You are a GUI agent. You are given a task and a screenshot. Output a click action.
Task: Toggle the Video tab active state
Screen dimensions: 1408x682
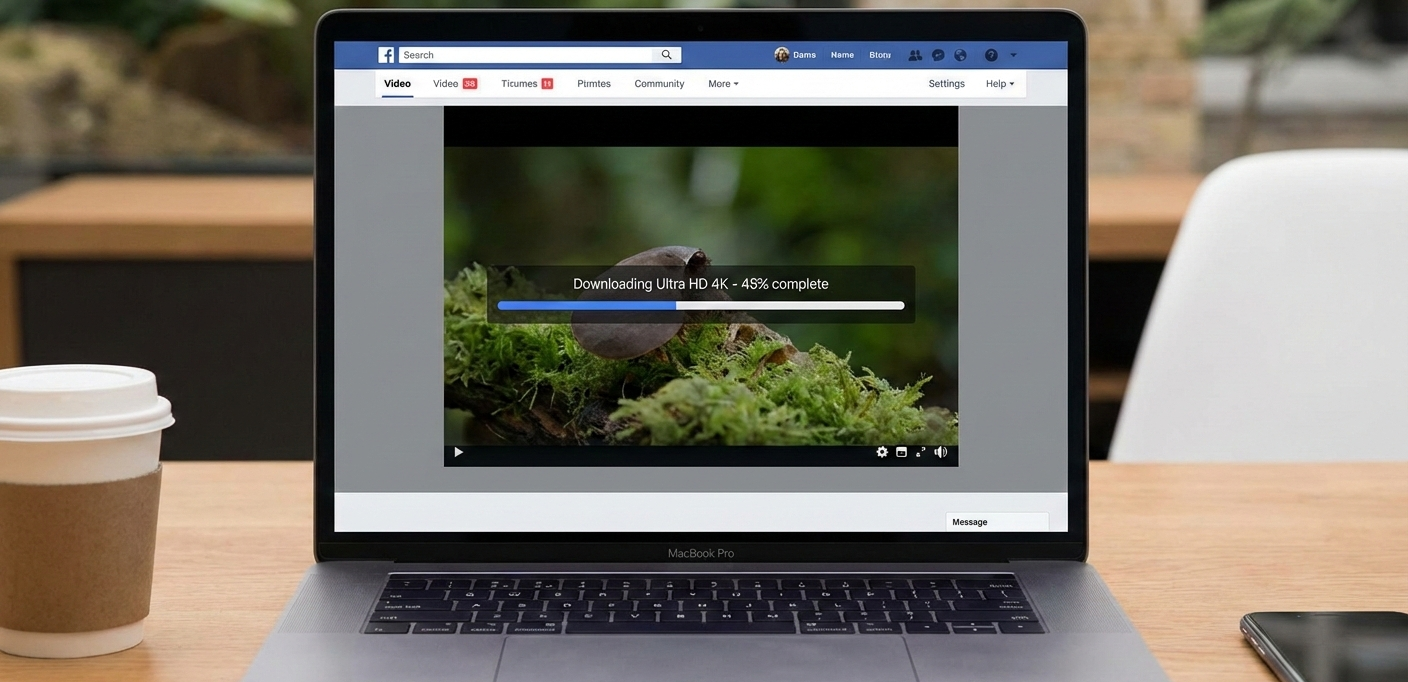[x=397, y=83]
